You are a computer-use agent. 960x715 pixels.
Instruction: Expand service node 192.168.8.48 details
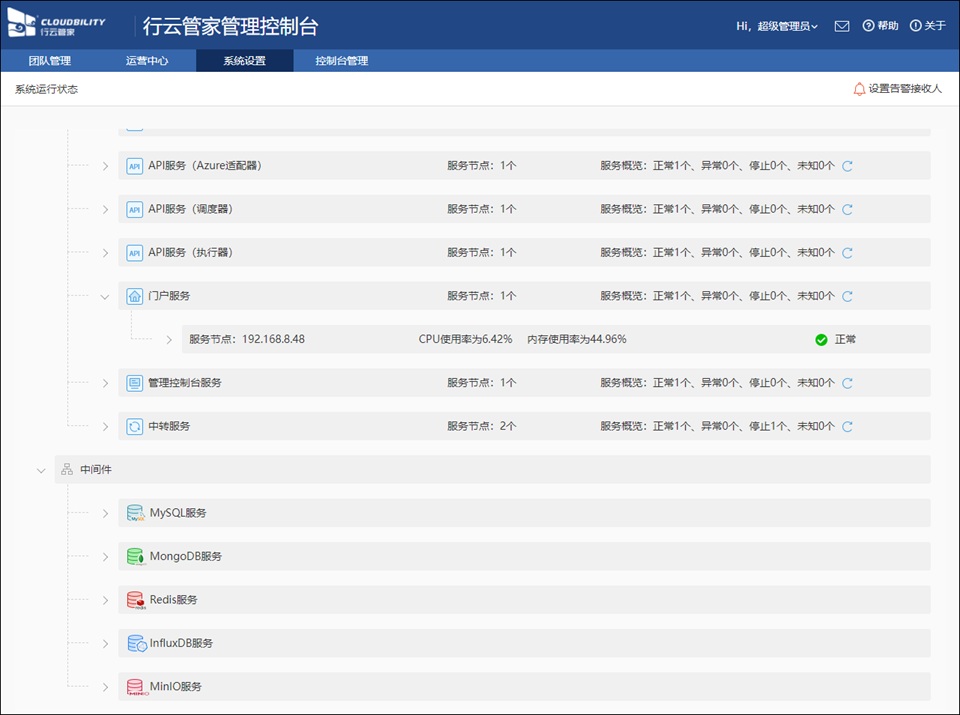pyautogui.click(x=169, y=340)
